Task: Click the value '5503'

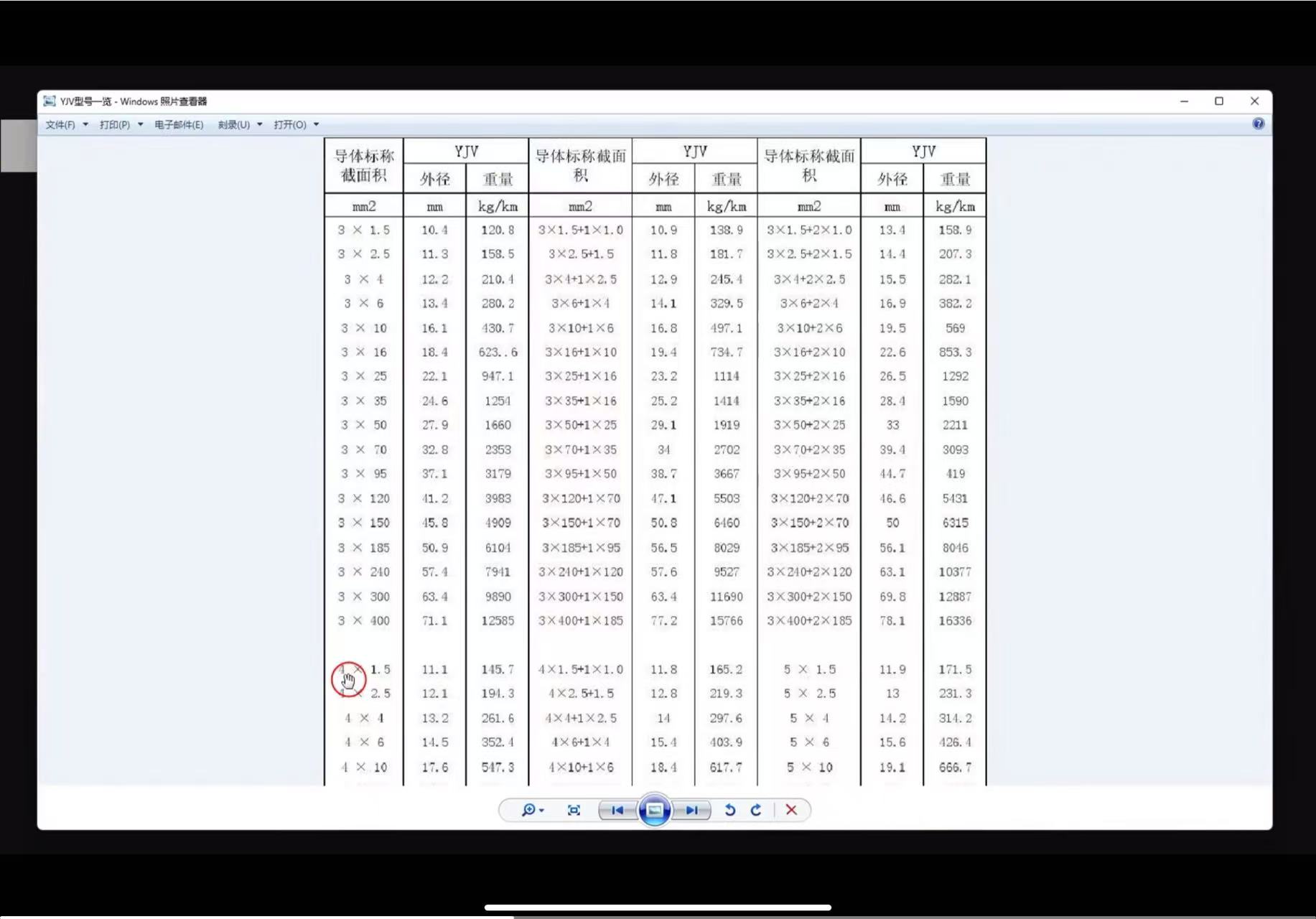Action: point(727,498)
